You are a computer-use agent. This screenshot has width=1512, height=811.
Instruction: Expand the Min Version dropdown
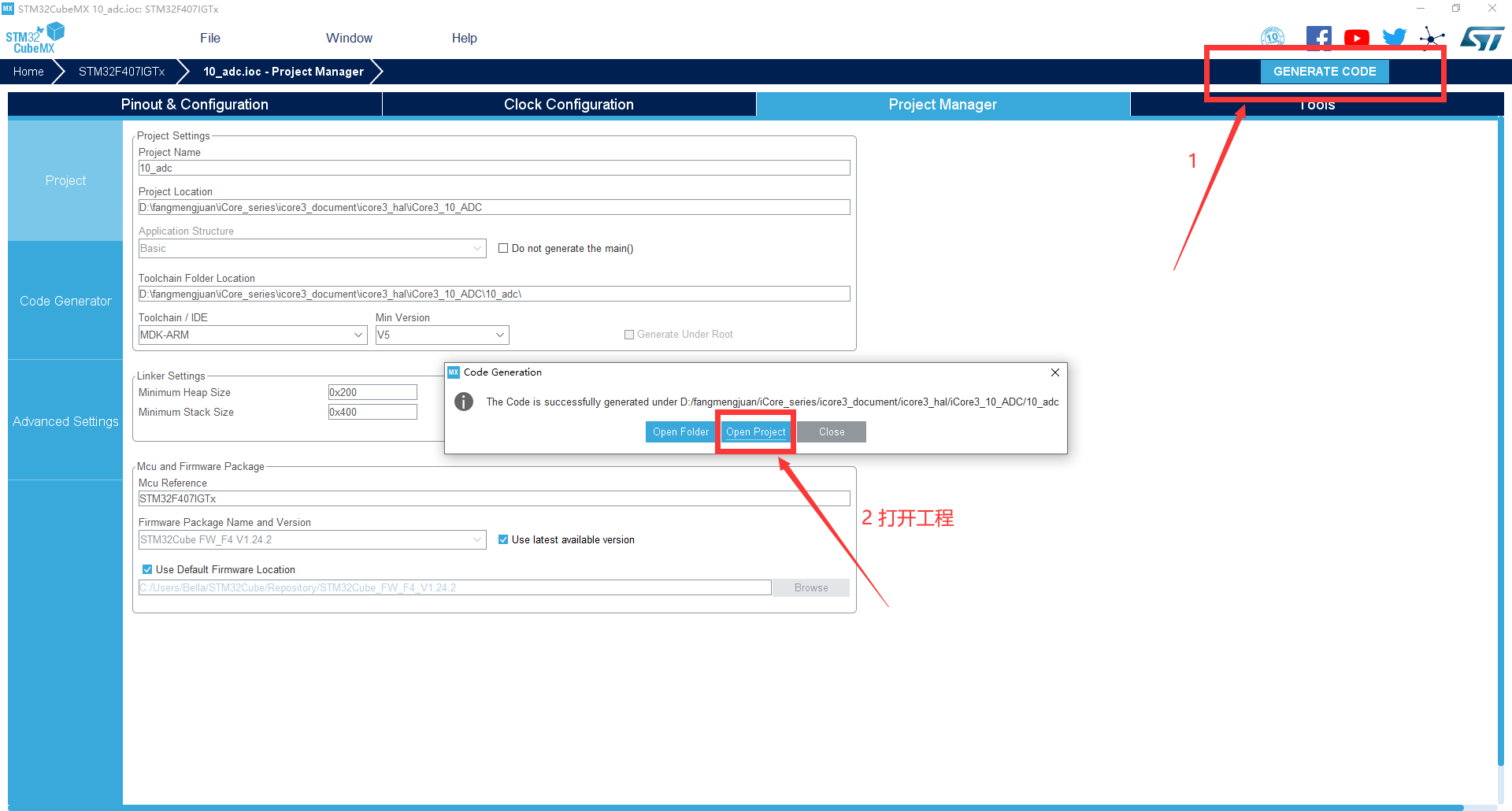(x=500, y=335)
